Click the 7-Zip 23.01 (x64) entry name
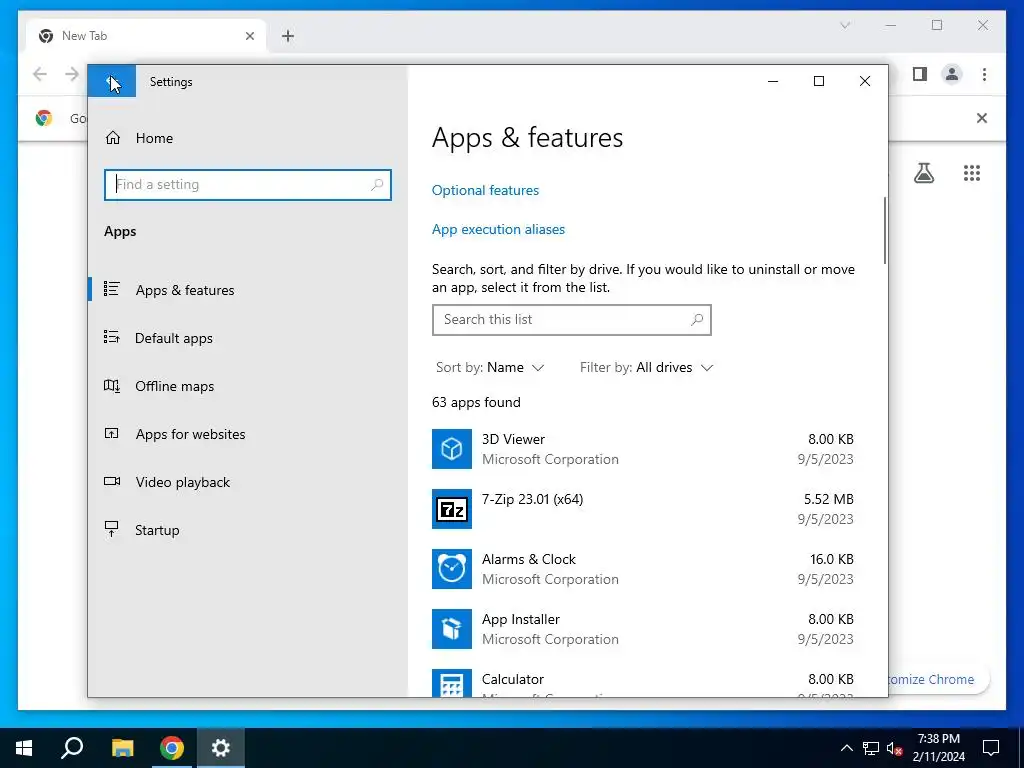 [x=532, y=500]
